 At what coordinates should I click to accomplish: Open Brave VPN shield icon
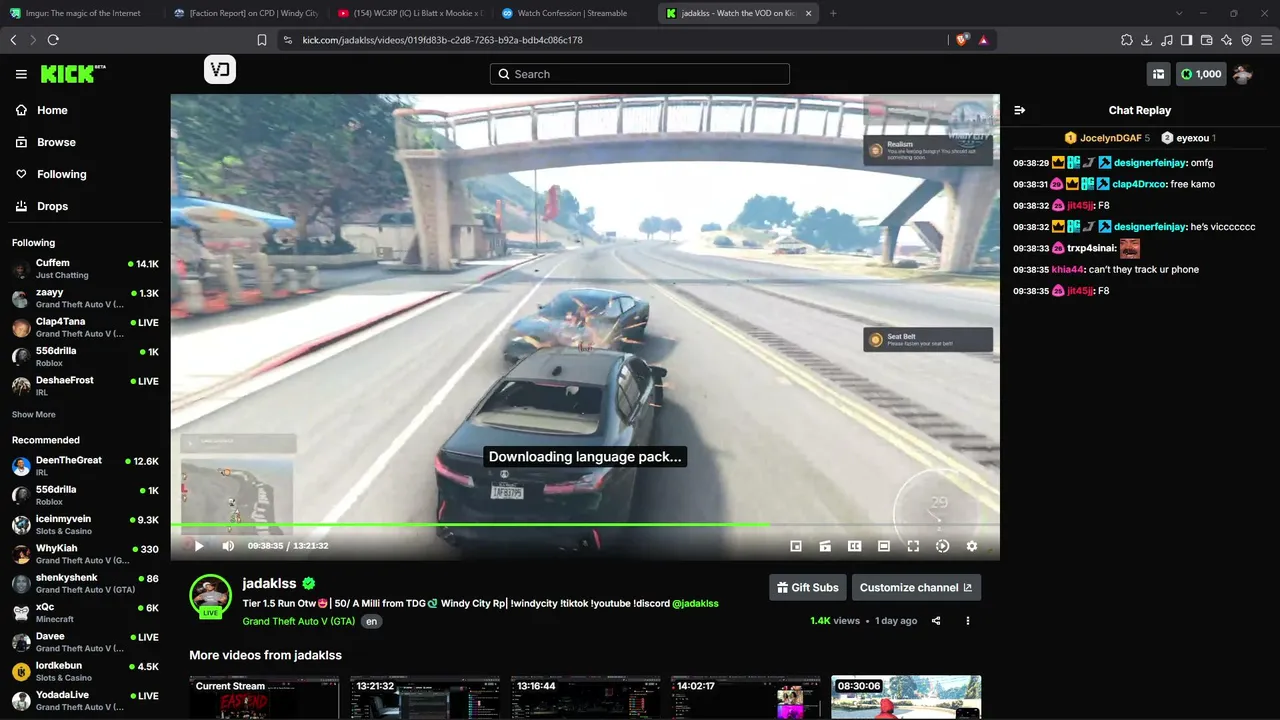coord(1246,40)
